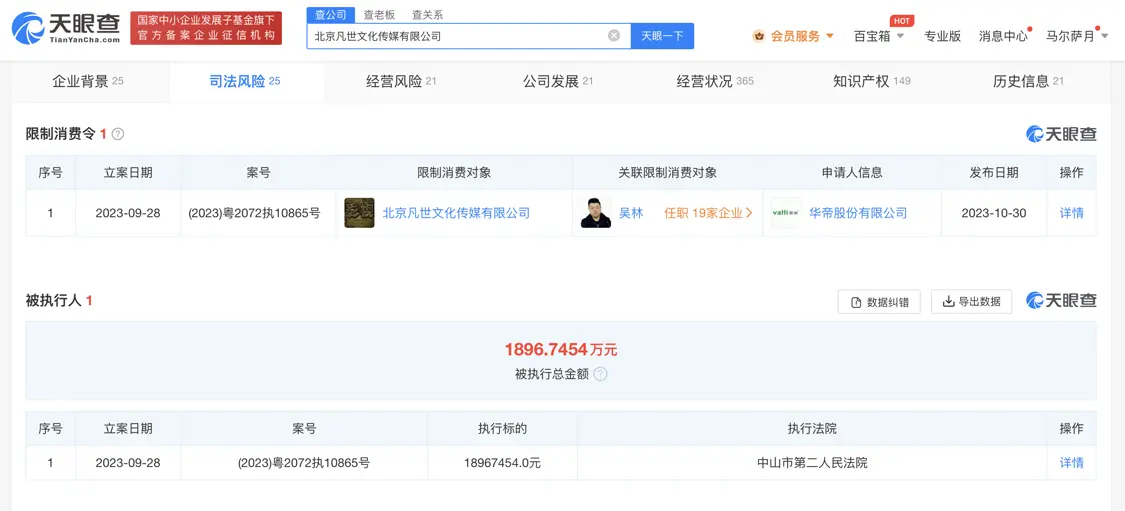This screenshot has width=1125, height=511.
Task: Click the red banner 官方备案企业征信机构
Action: click(206, 28)
